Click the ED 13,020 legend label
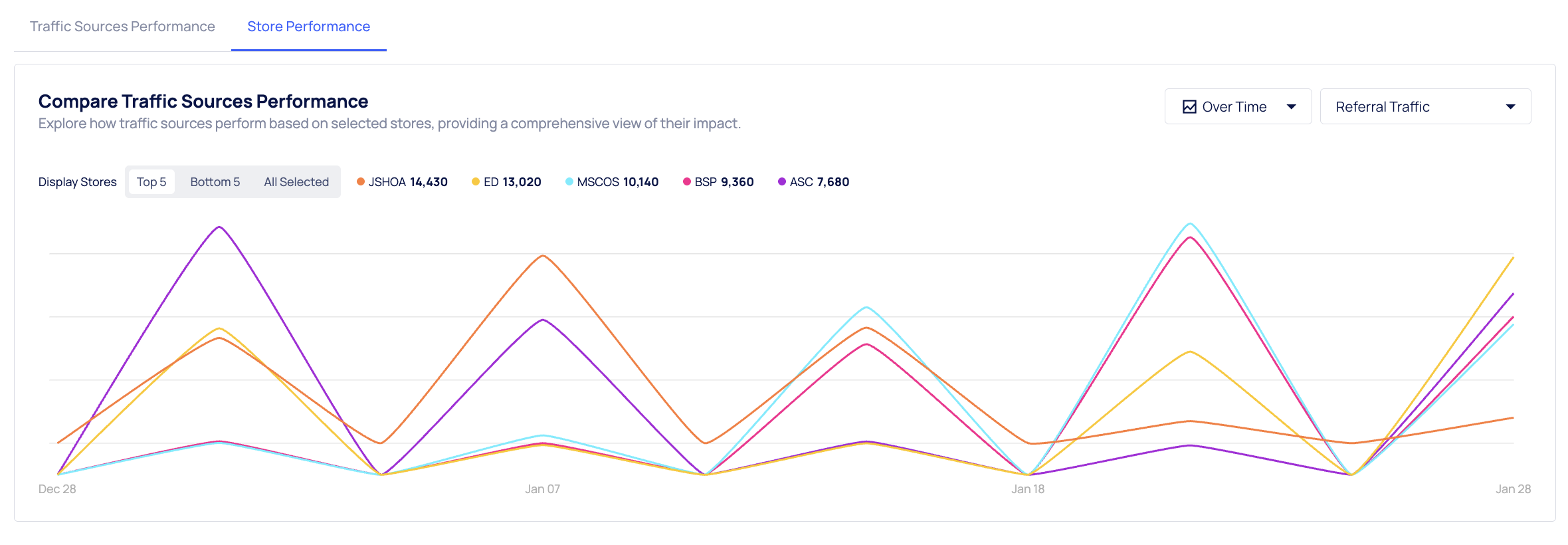1568x545 pixels. coord(512,182)
